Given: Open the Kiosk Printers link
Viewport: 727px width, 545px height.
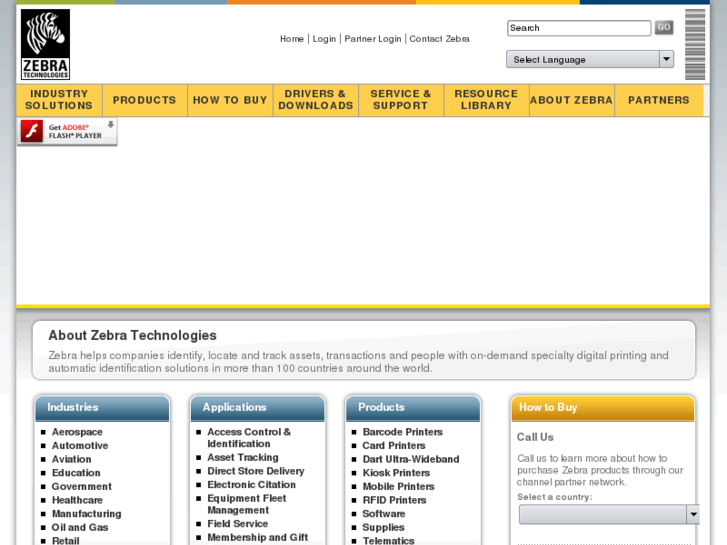Looking at the screenshot, I should point(396,473).
